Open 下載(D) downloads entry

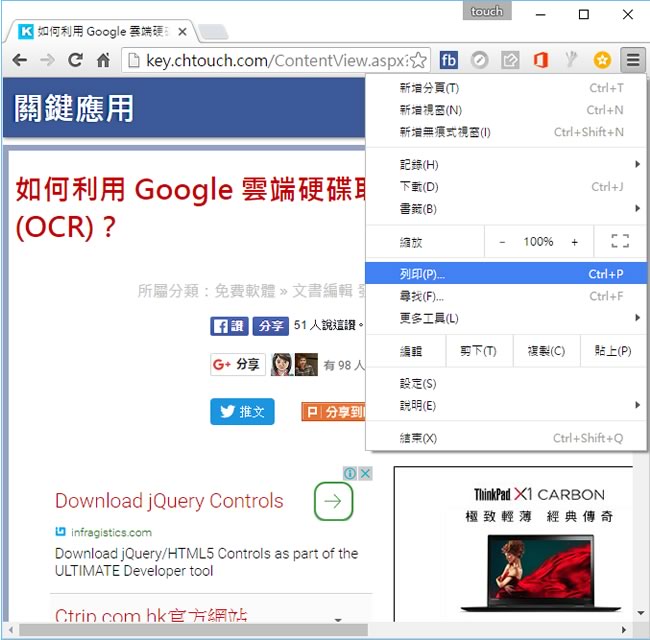(506, 187)
